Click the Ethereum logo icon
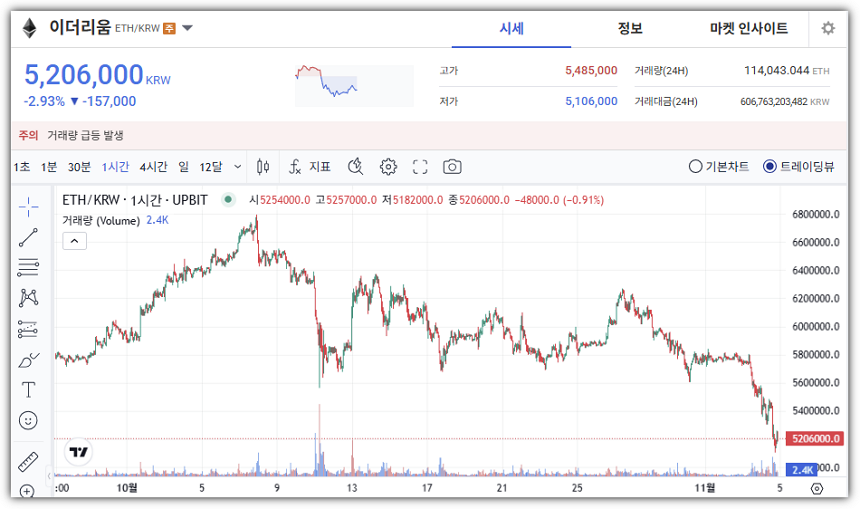 (30, 28)
